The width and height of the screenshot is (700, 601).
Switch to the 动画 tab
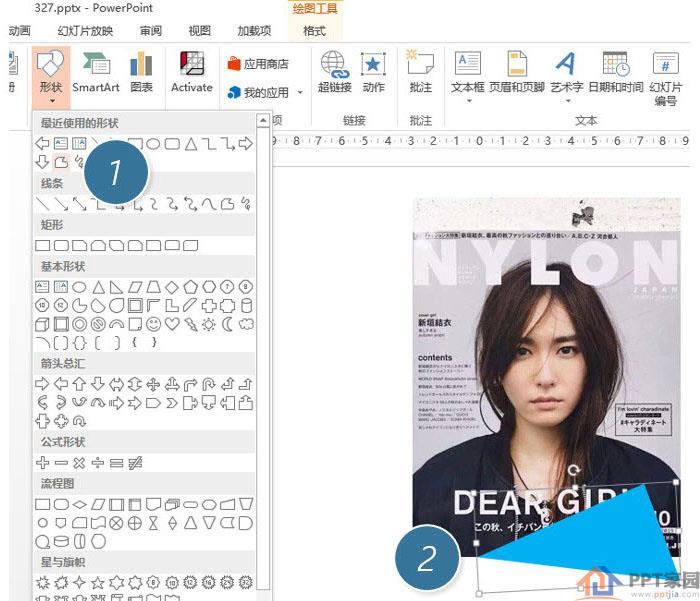[20, 31]
